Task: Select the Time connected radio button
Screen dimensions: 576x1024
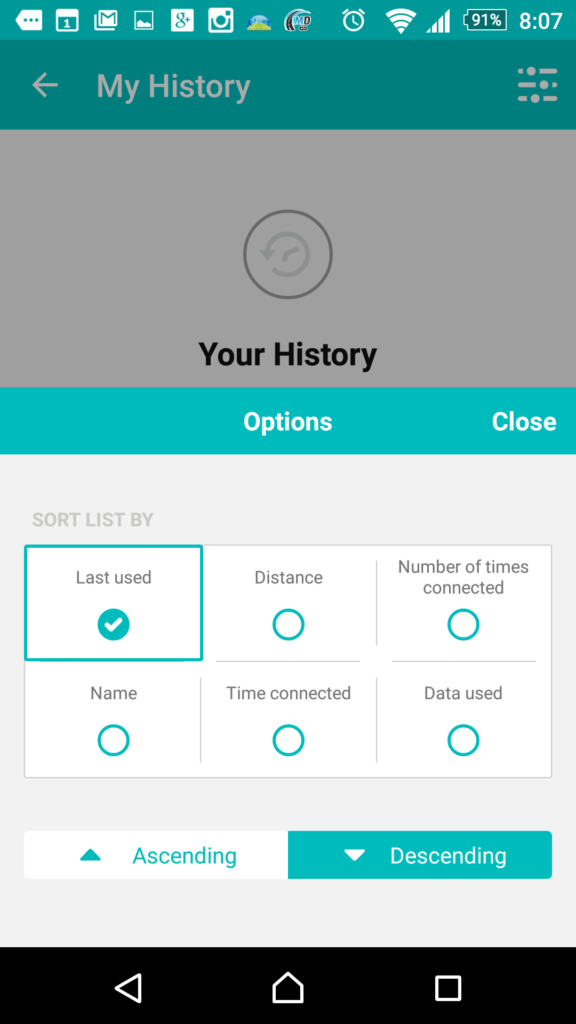Action: (x=288, y=741)
